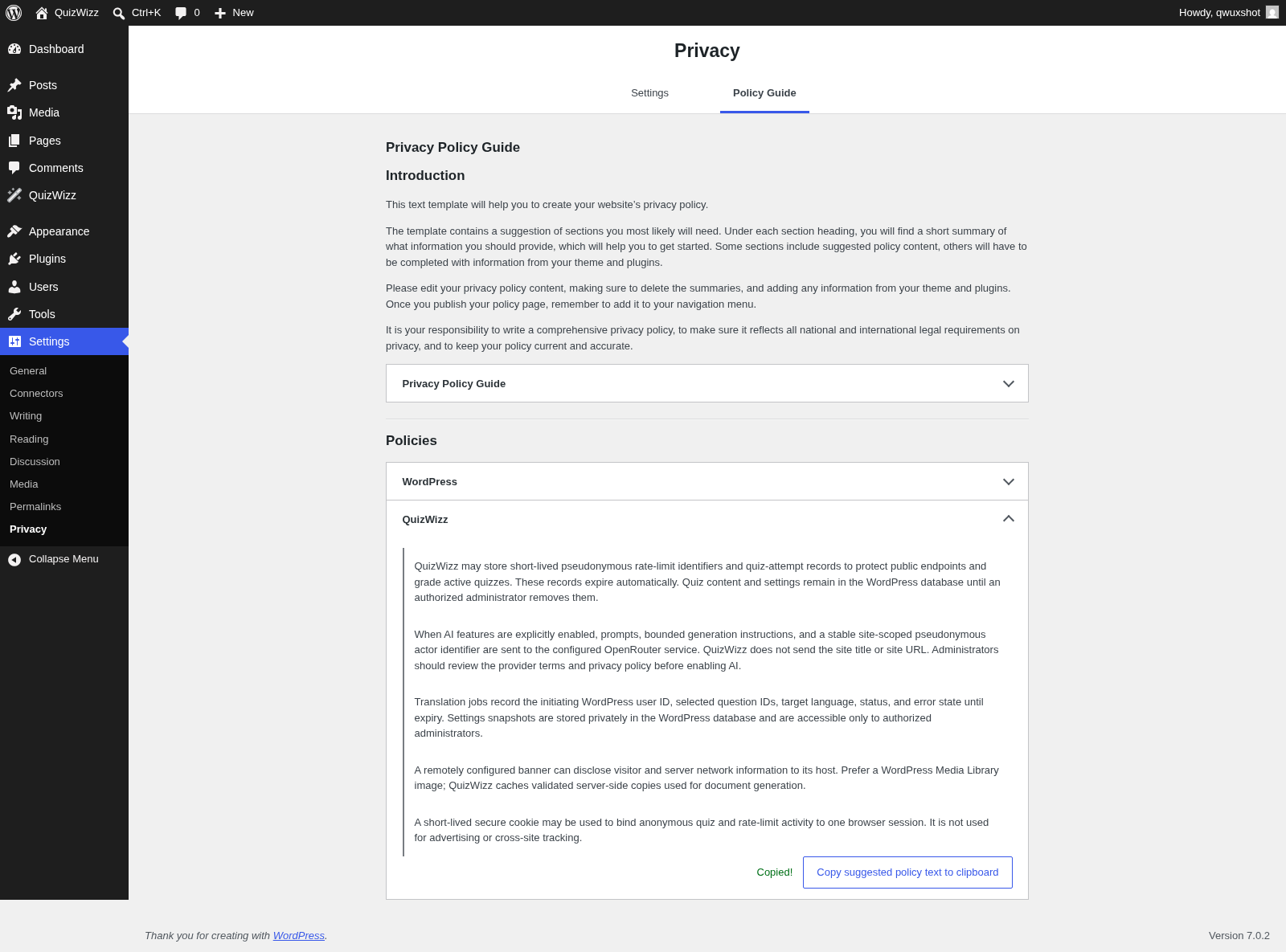The height and width of the screenshot is (952, 1286).
Task: Click the user avatar next to Howdy
Action: point(1272,13)
